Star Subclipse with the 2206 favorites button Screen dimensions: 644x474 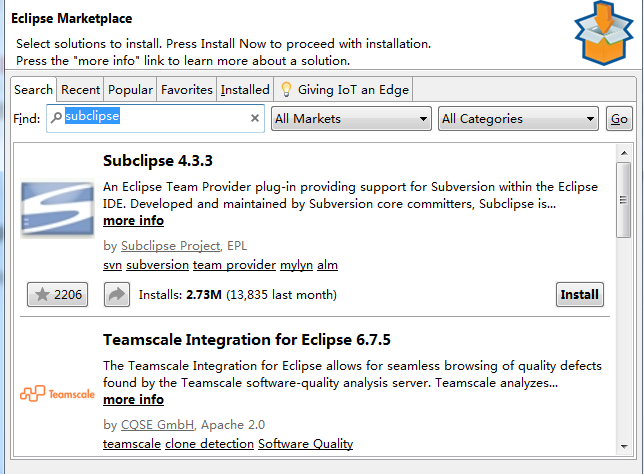tap(58, 295)
